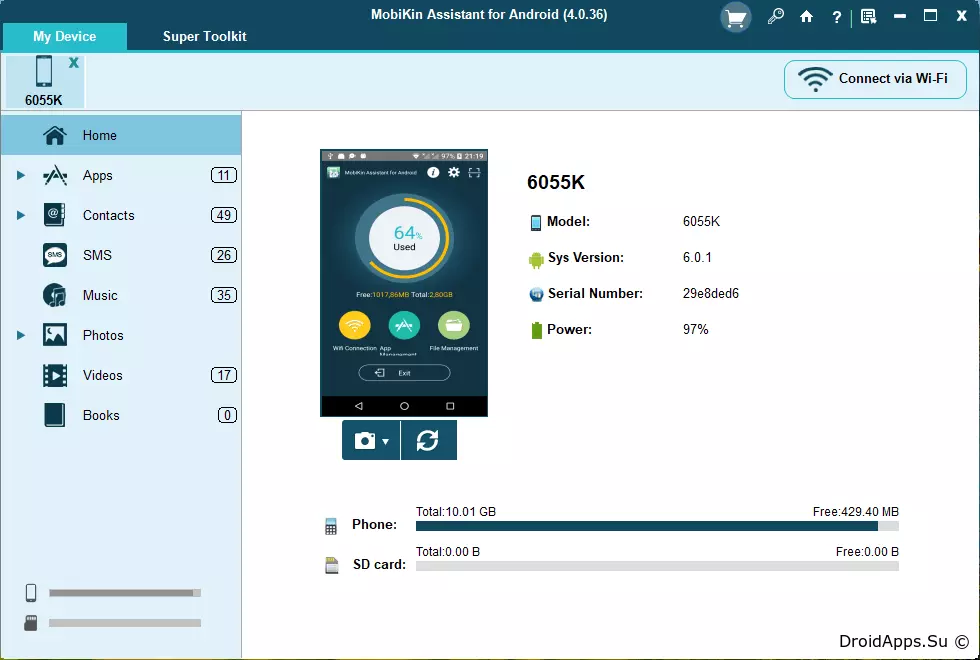Click the Books count badge 0
This screenshot has height=660, width=980.
click(x=227, y=416)
